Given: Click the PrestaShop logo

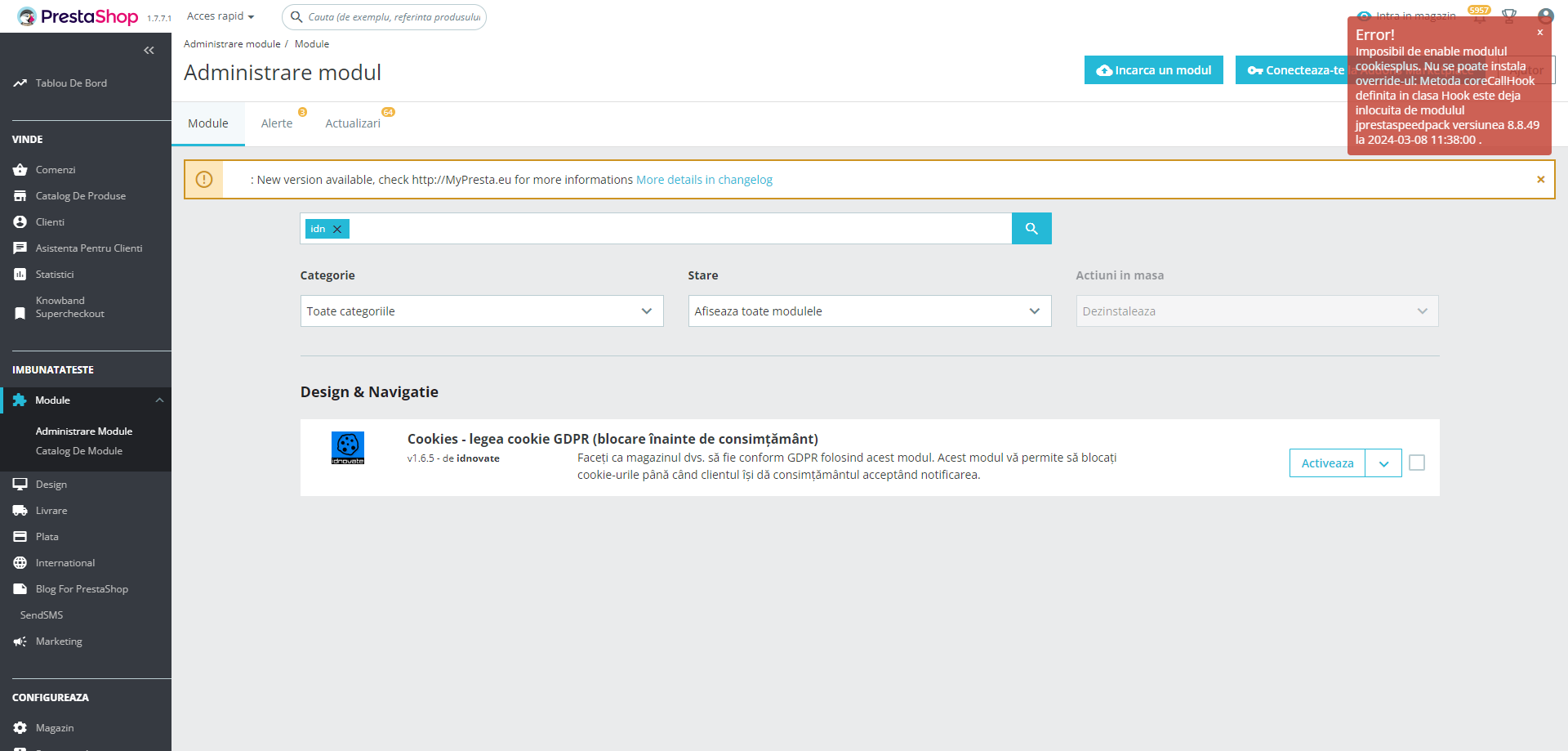Looking at the screenshot, I should pos(78,16).
